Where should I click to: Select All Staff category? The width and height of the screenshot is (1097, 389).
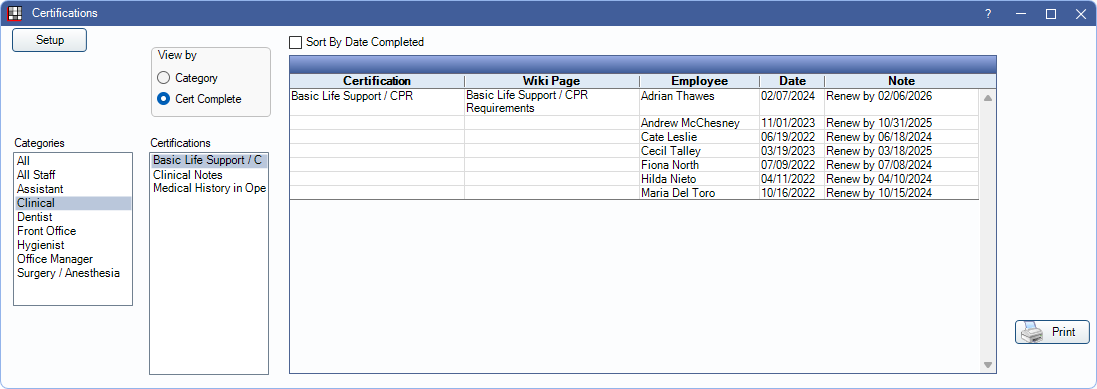tap(73, 175)
